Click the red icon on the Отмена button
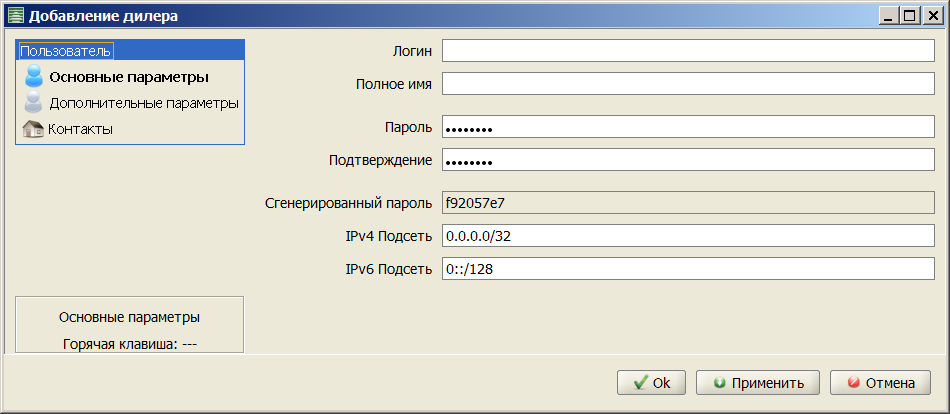The height and width of the screenshot is (414, 950). pos(854,383)
